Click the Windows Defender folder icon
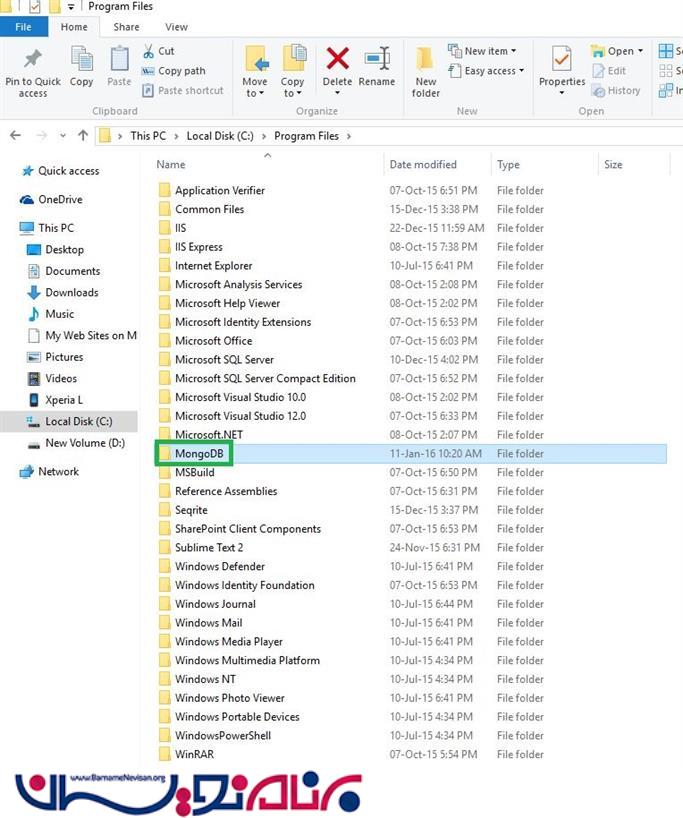 coord(165,566)
